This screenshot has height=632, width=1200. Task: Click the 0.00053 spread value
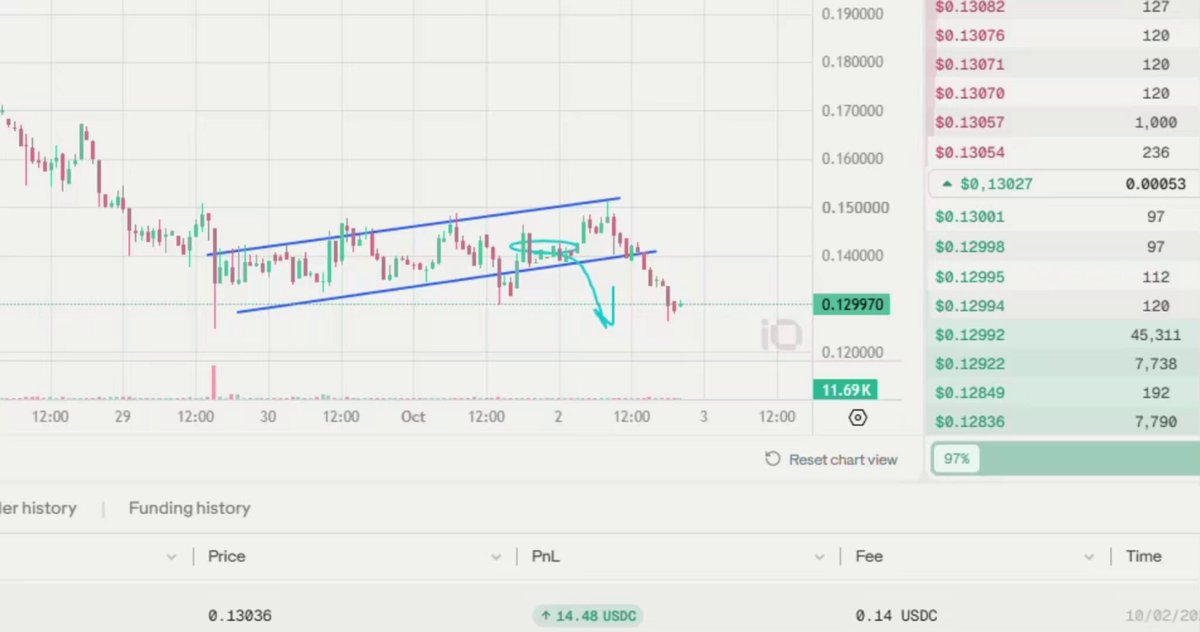coord(1155,184)
